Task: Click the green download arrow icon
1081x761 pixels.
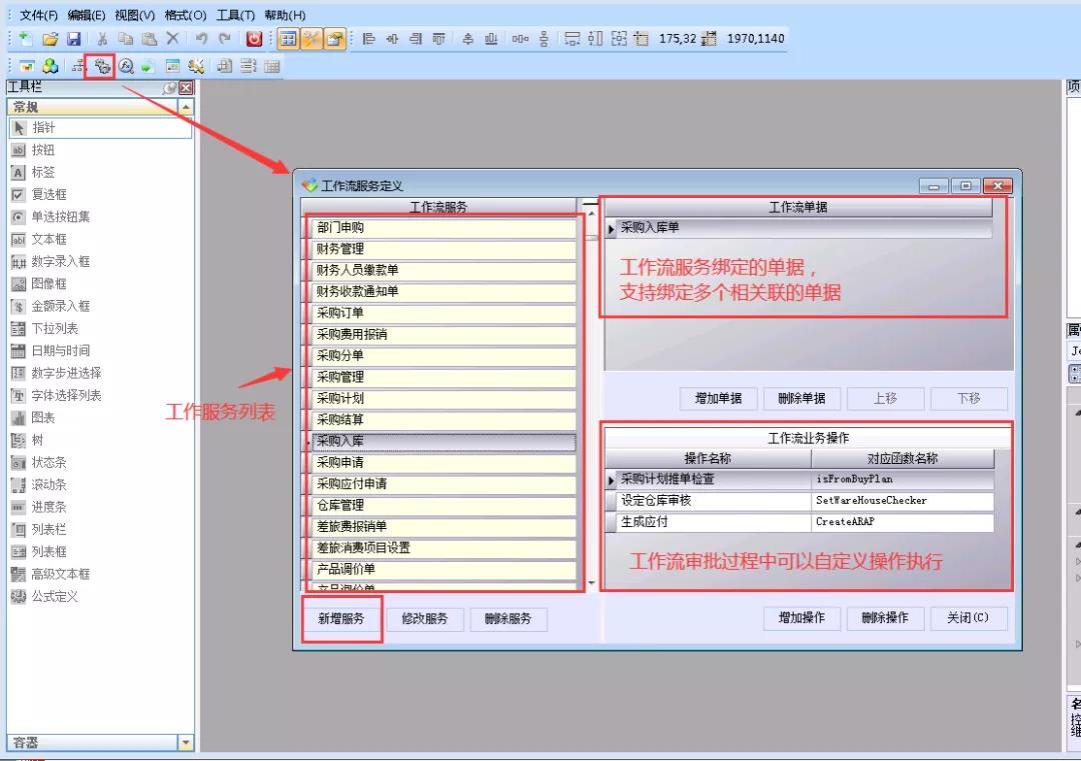Action: point(147,67)
